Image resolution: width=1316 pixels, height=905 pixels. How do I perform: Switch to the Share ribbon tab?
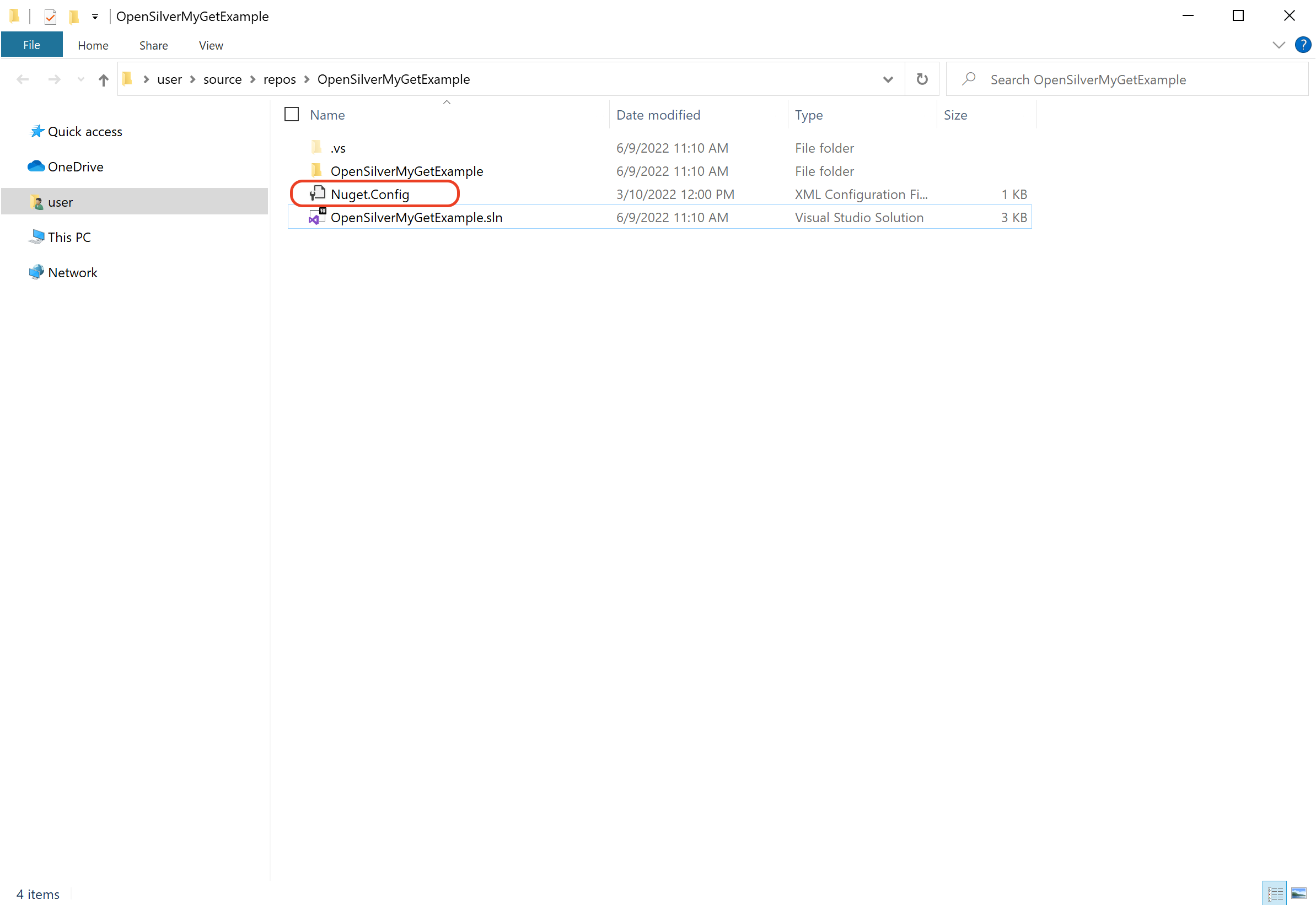(x=154, y=45)
